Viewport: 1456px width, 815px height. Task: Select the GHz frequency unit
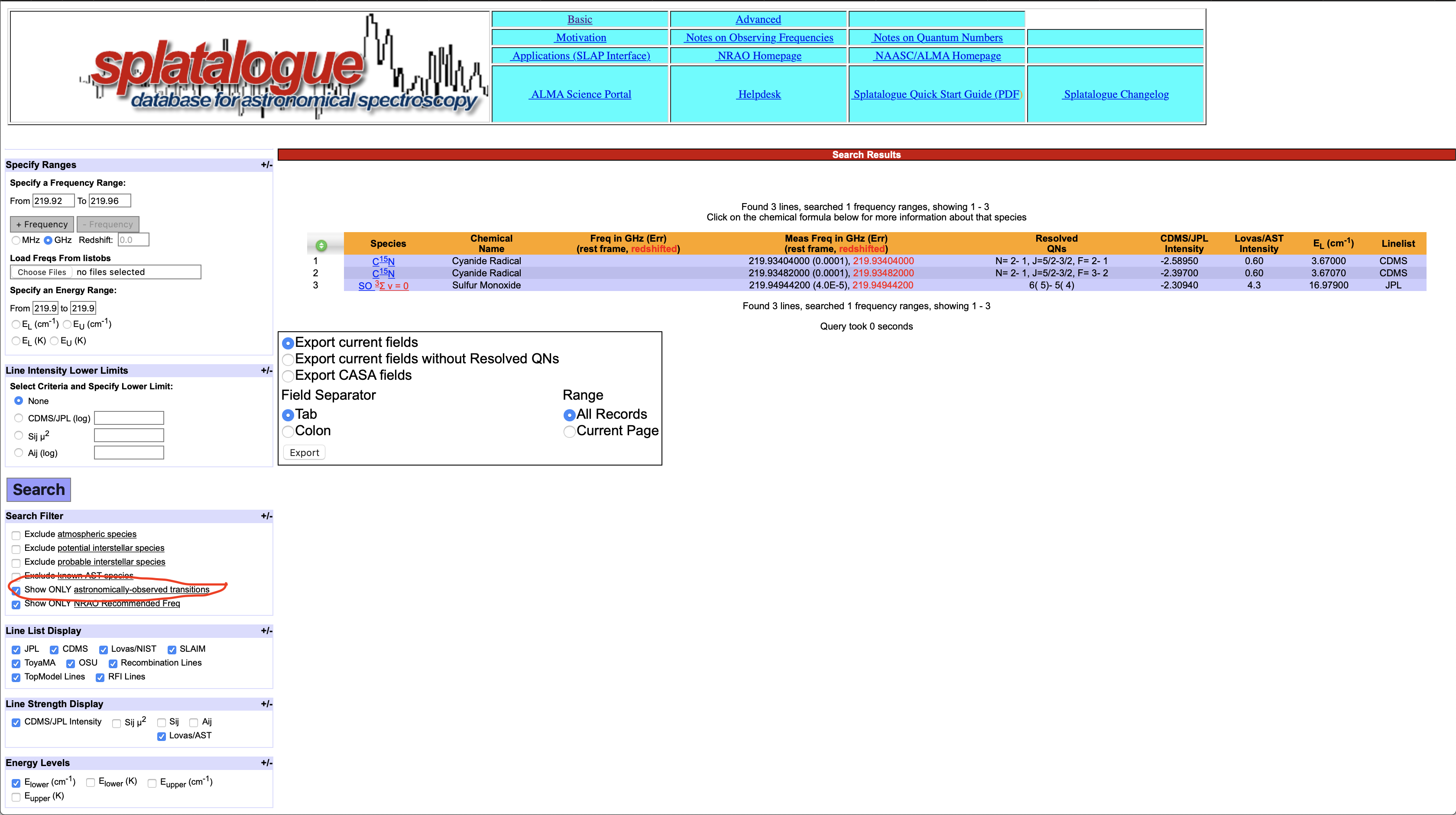click(48, 240)
